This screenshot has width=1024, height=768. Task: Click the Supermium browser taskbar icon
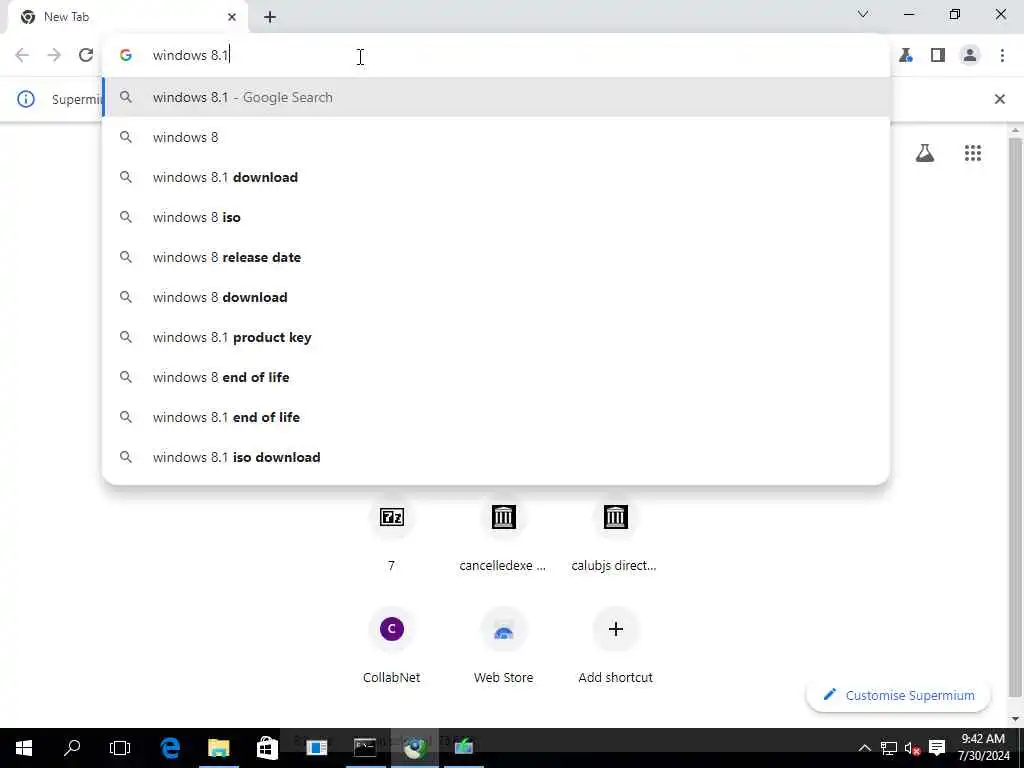click(415, 748)
